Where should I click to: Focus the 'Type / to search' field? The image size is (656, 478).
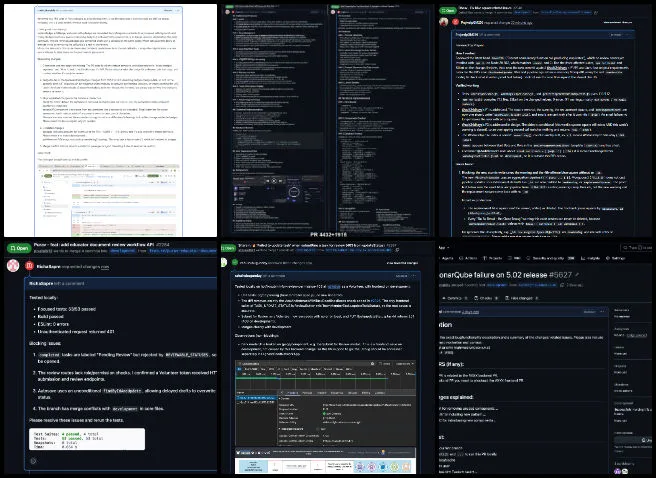click(637, 248)
